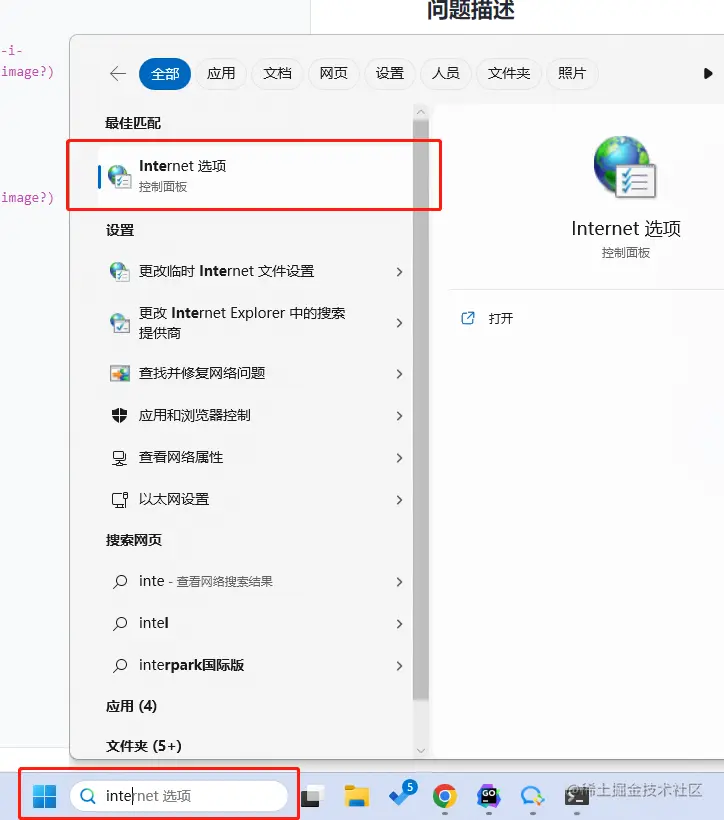The image size is (724, 820).
Task: Expand the 以太网设置 chevron
Action: (x=399, y=500)
